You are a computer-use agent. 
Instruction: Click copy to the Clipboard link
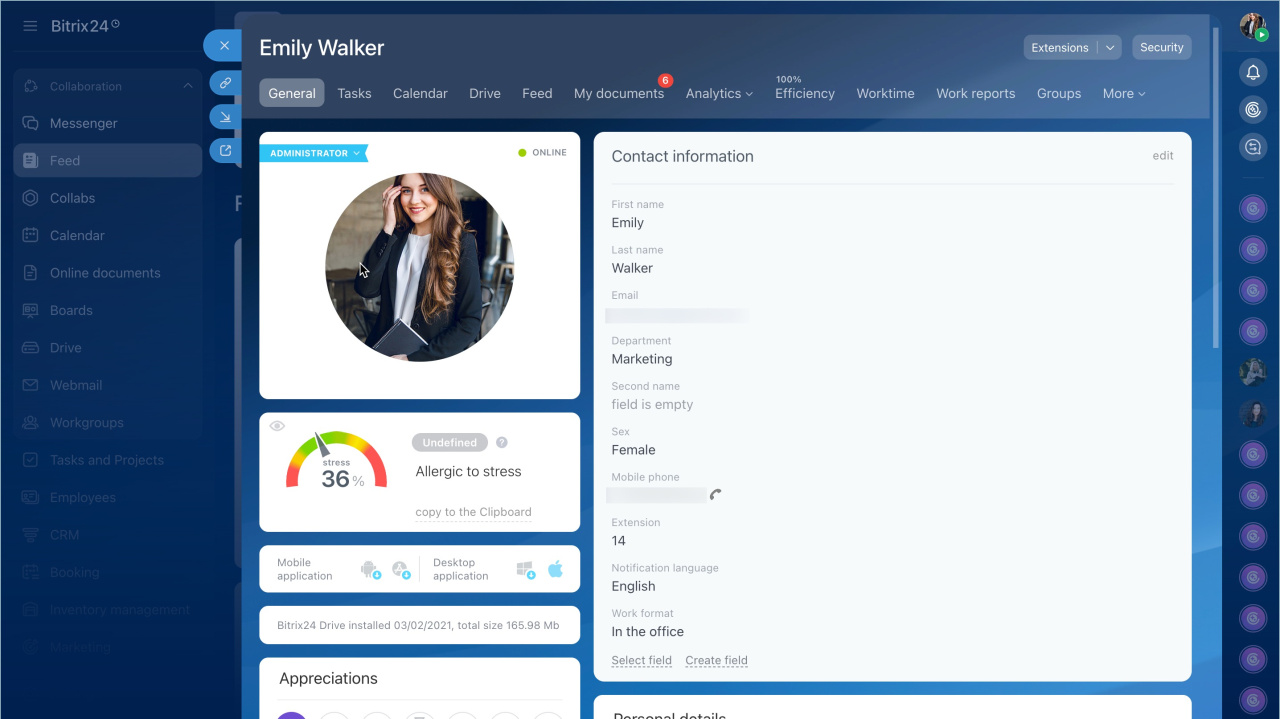[473, 512]
